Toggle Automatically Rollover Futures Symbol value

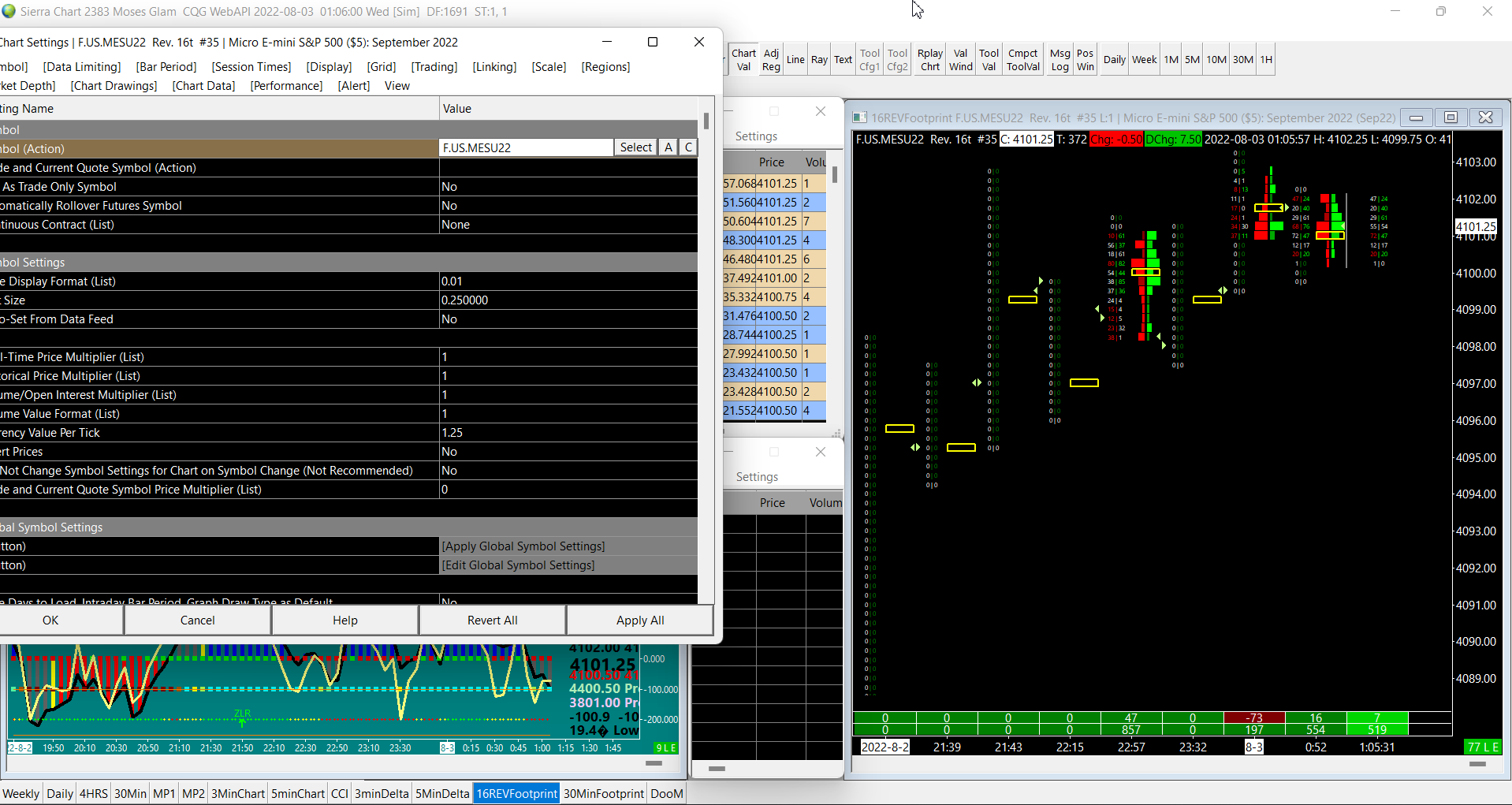click(568, 206)
